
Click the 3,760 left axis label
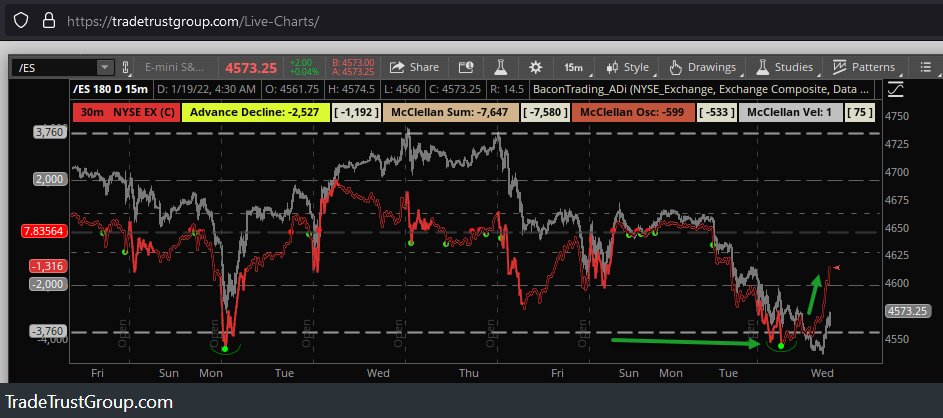click(49, 133)
